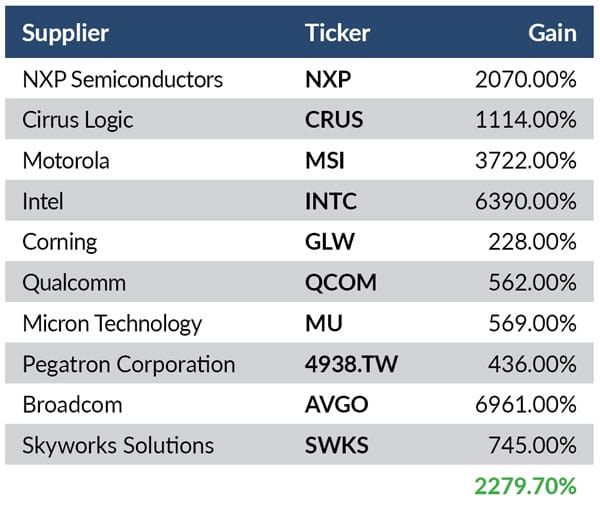
Task: Click the Motorola supplier name
Action: point(66,161)
